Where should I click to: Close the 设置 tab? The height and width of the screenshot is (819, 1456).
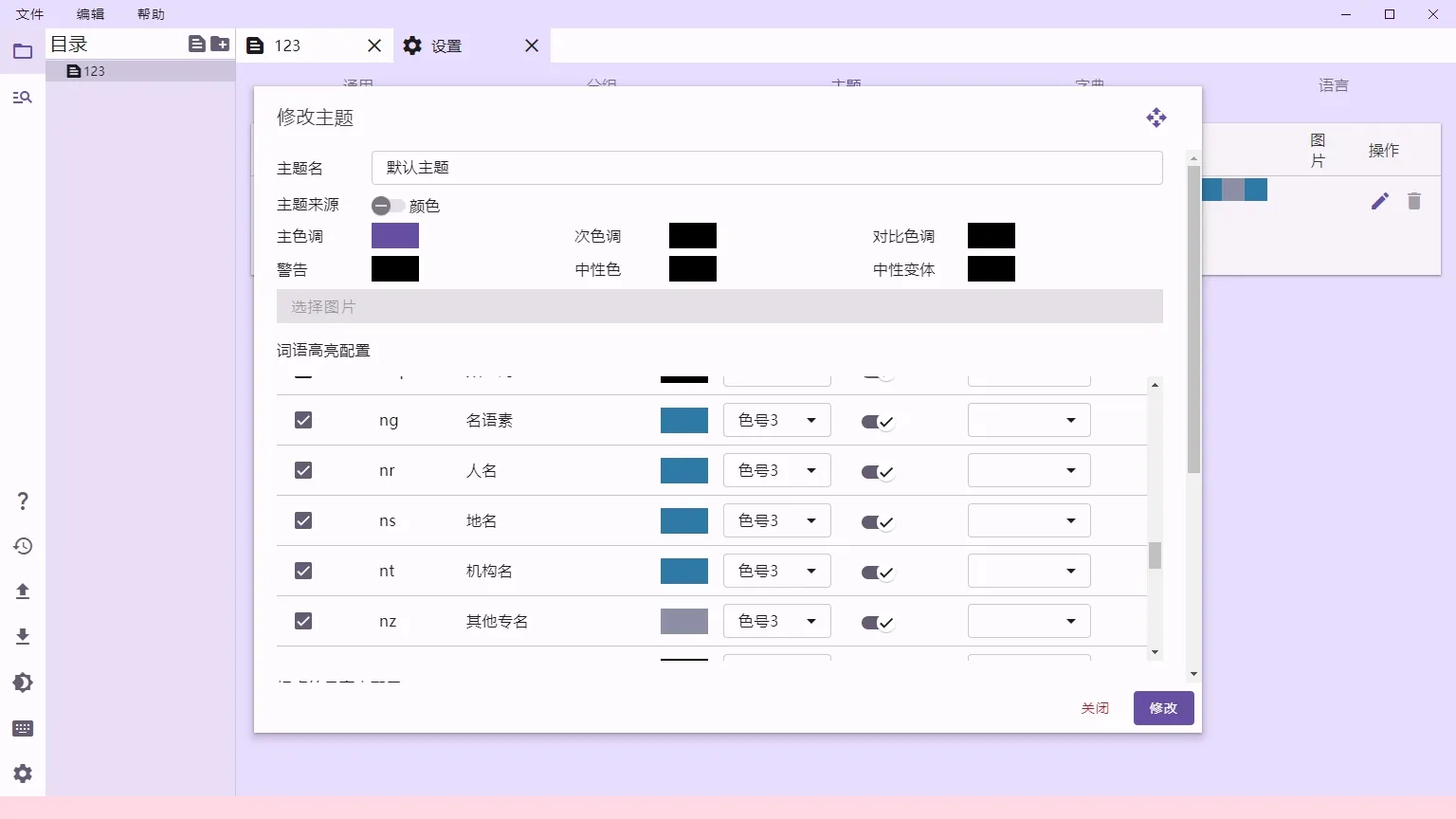click(x=532, y=45)
